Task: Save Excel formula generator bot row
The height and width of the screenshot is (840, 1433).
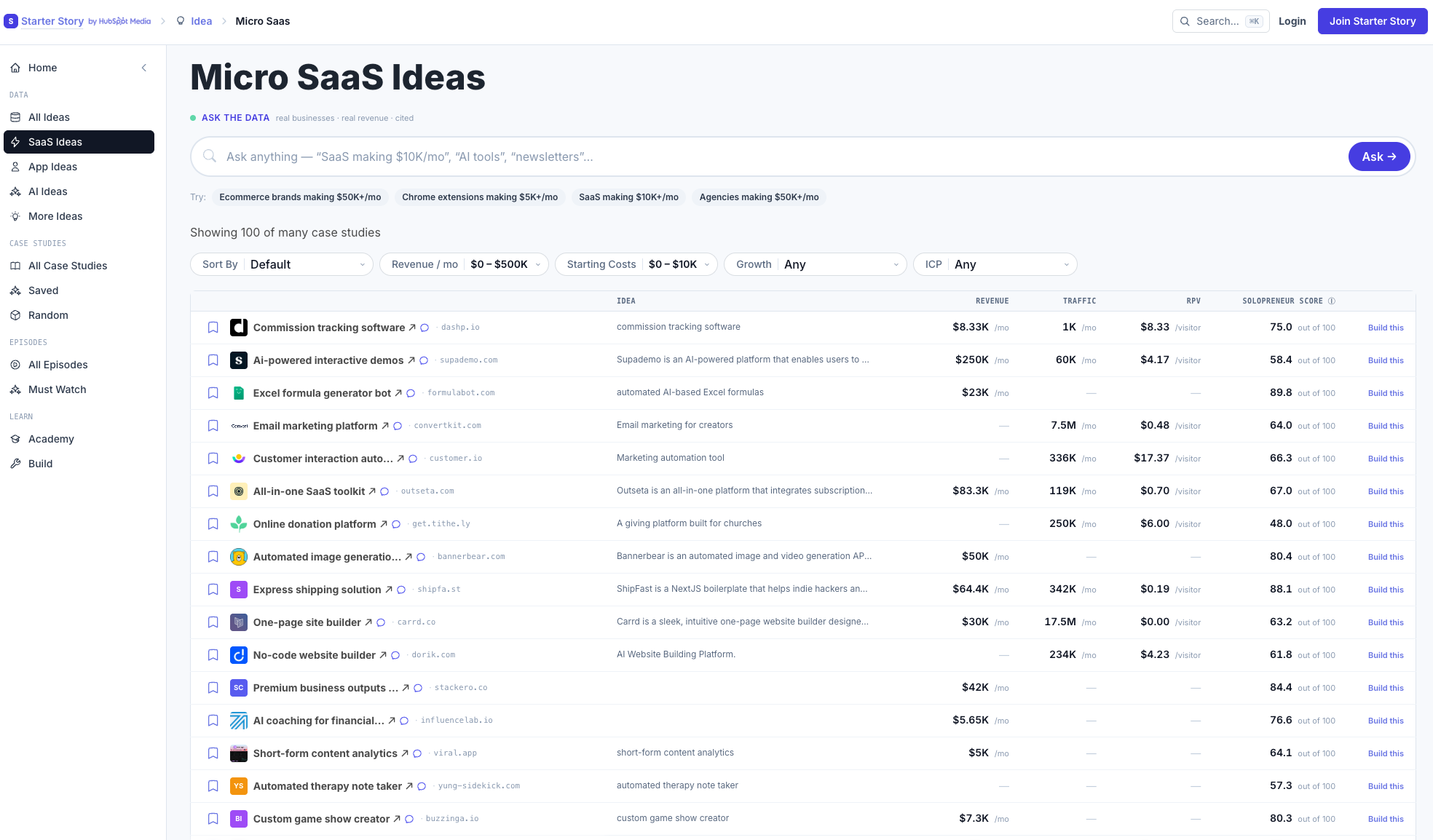Action: click(x=213, y=393)
